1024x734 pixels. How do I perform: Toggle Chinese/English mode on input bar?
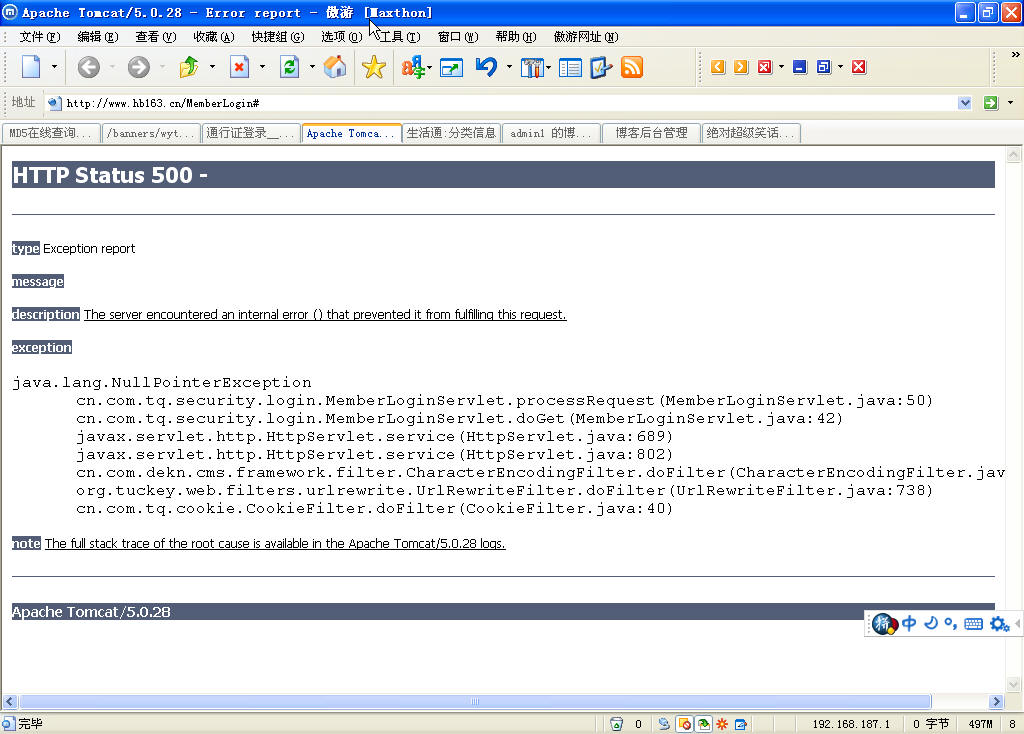point(908,623)
